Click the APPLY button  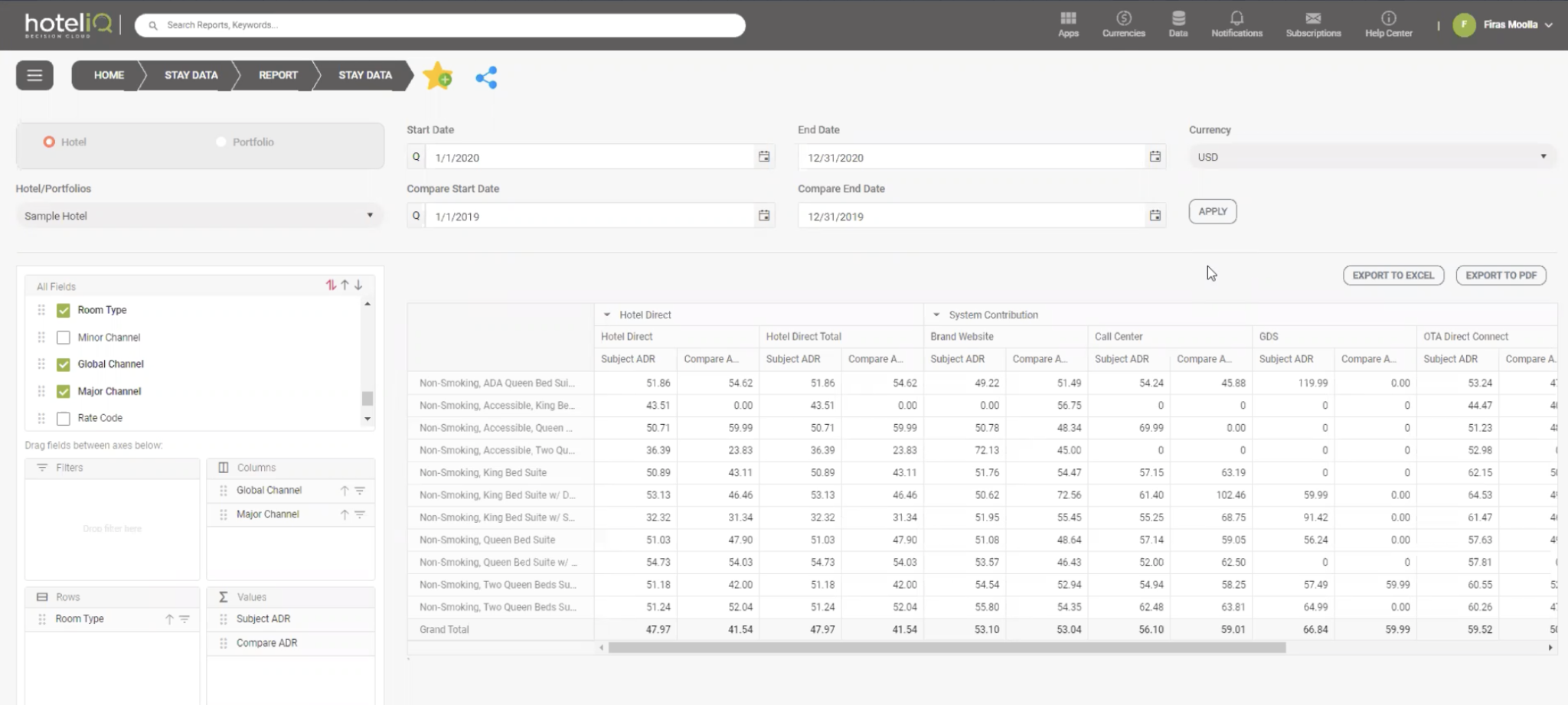pos(1212,211)
